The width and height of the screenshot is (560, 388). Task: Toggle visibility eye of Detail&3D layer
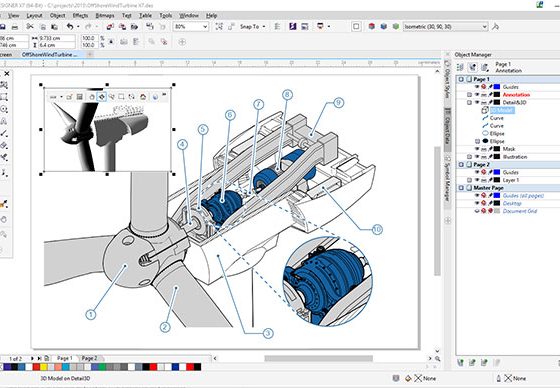click(x=477, y=103)
